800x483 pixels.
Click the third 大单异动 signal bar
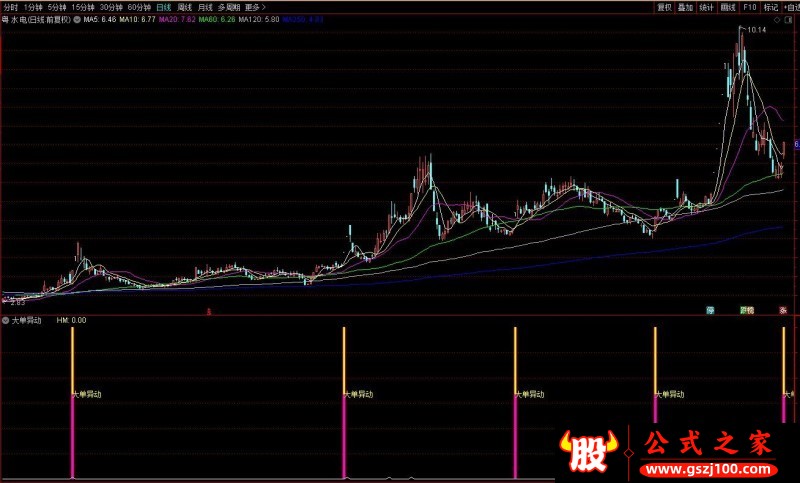(515, 403)
